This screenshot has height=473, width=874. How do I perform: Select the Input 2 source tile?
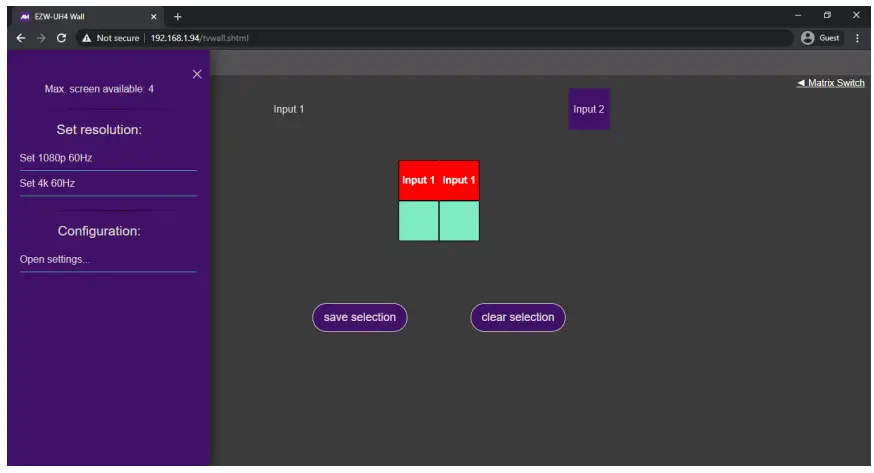(x=589, y=109)
